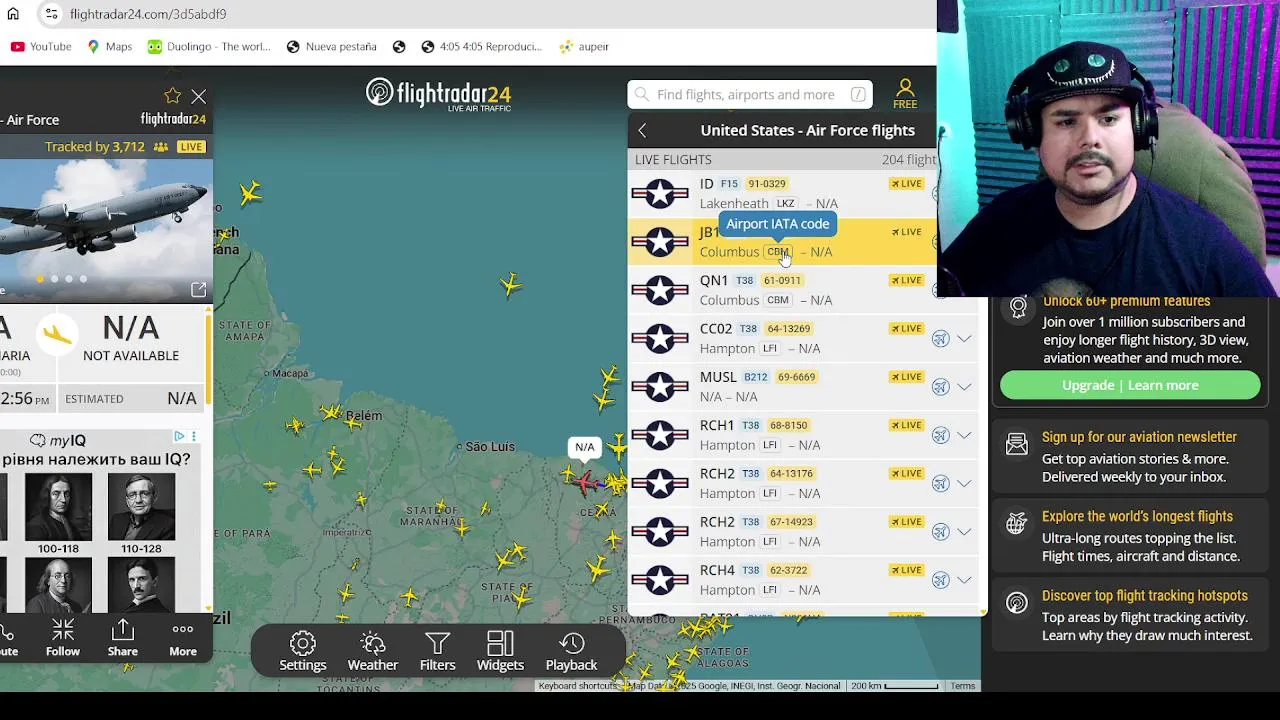
Task: Open the Nueva pestaña bookmark
Action: (331, 46)
